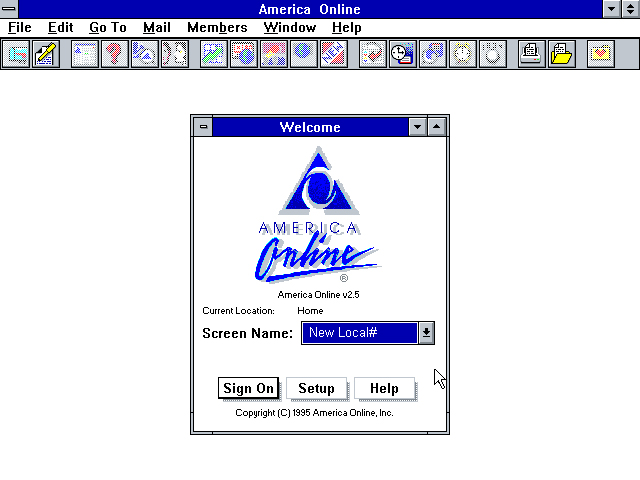This screenshot has width=640, height=480.
Task: Open Personal Choices toolbar icon
Action: click(493, 54)
